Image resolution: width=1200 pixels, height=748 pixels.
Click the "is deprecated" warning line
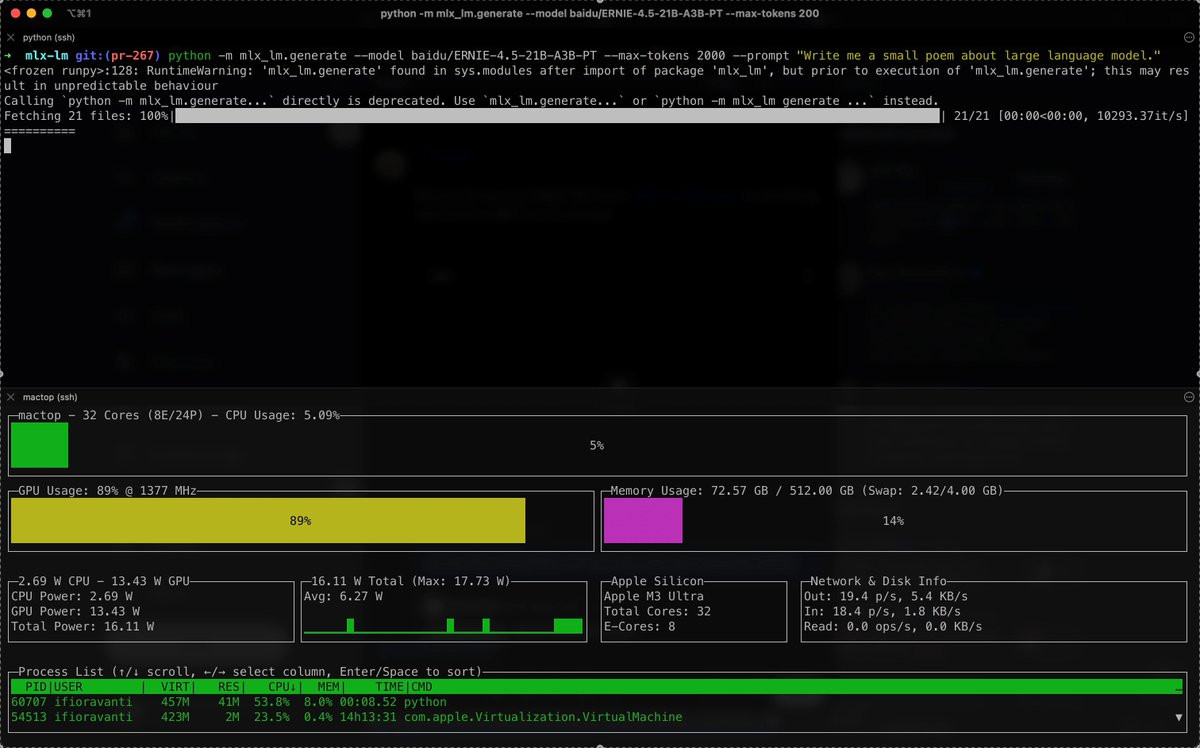[x=471, y=102]
